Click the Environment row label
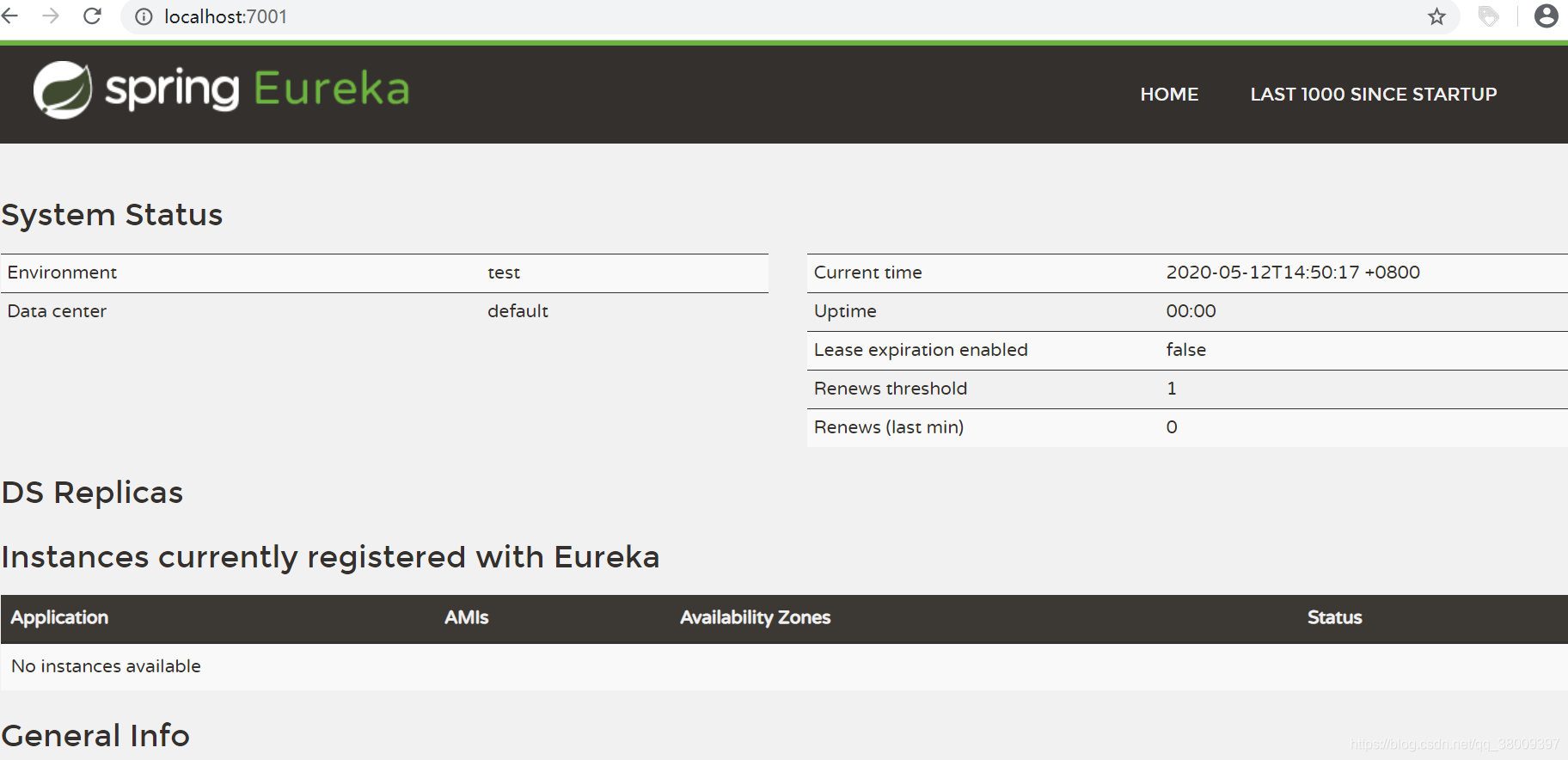The width and height of the screenshot is (1568, 760). [62, 273]
